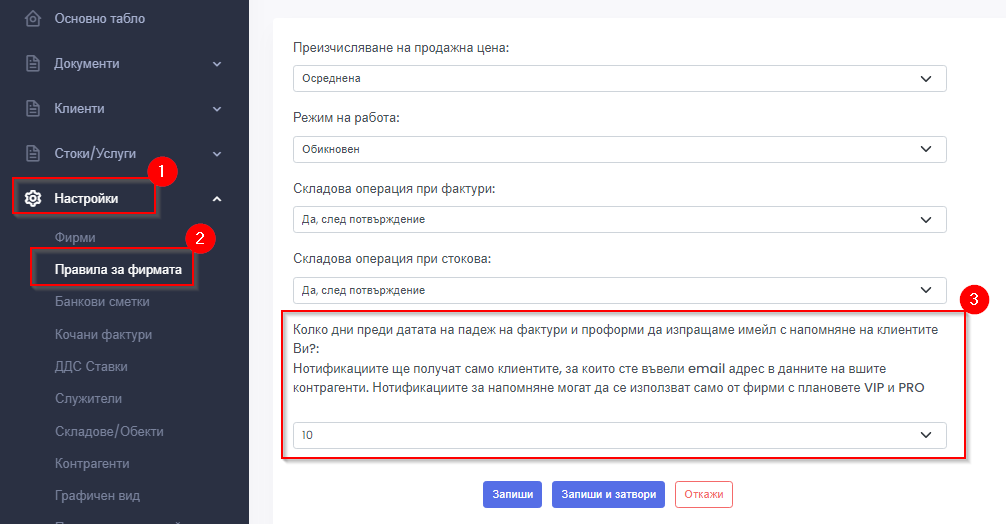Open ДДС Ставки settings page
Viewport: 1006px width, 524px height.
tap(91, 366)
